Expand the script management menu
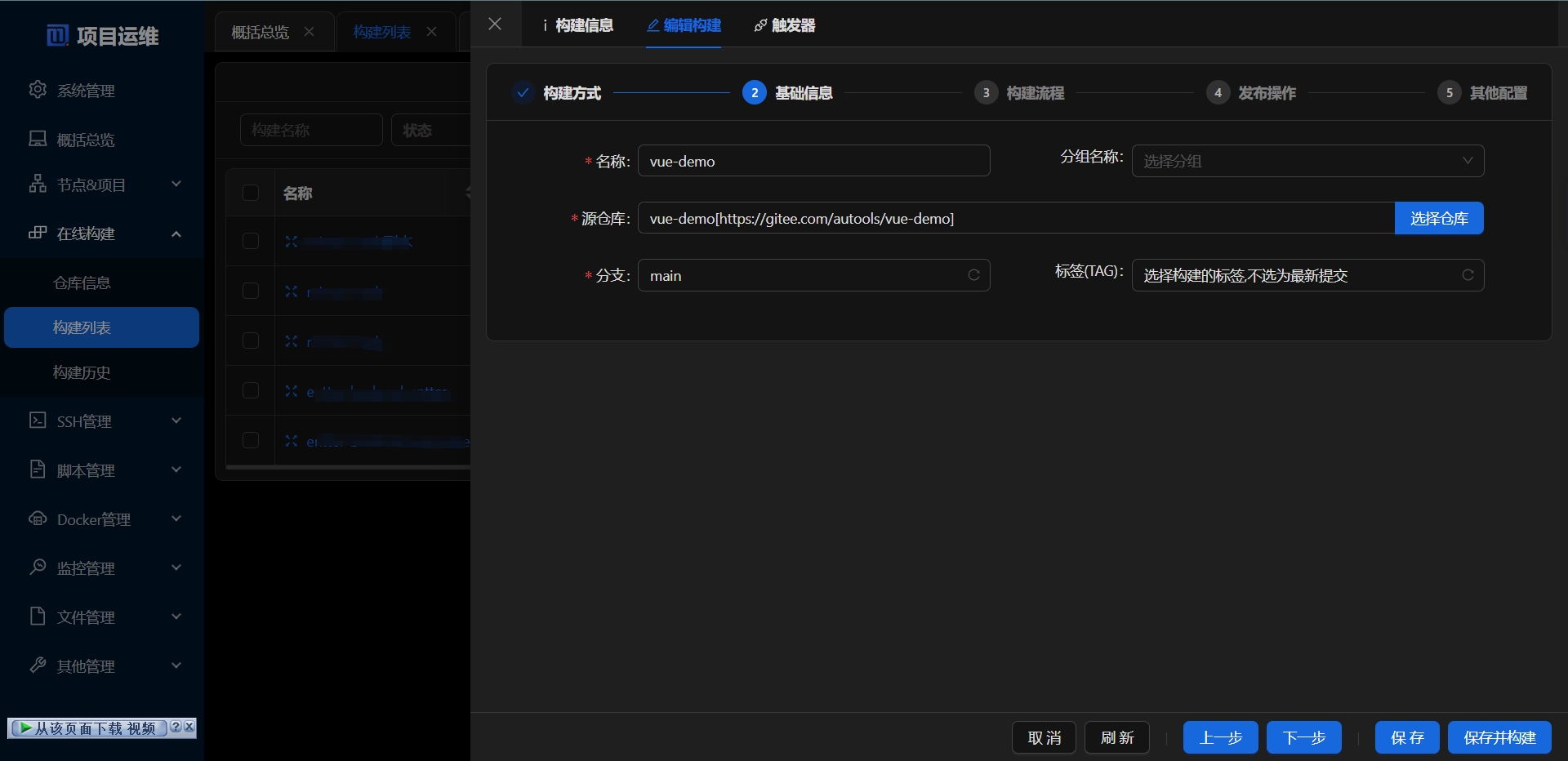Screen dimensions: 1568x761 point(176,470)
